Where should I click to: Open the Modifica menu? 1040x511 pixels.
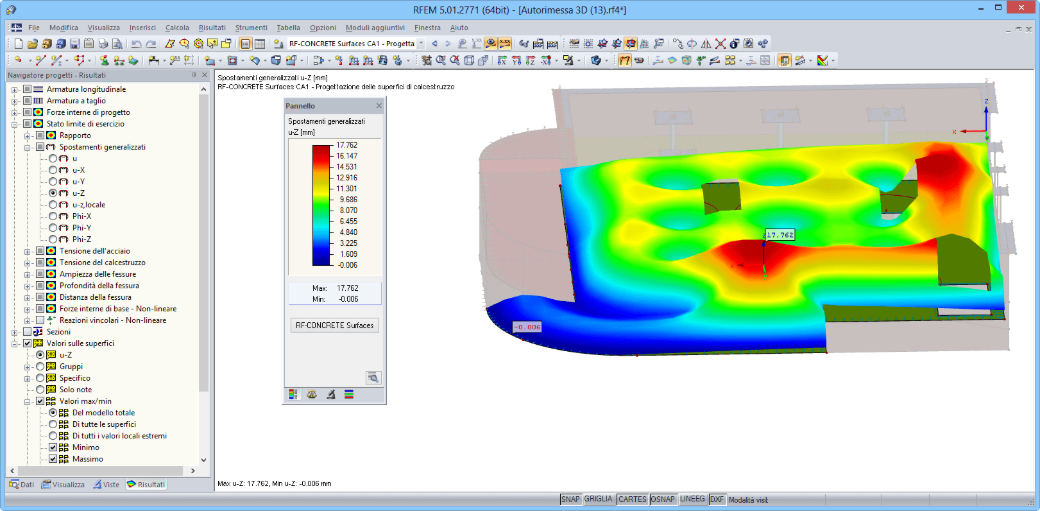[64, 28]
